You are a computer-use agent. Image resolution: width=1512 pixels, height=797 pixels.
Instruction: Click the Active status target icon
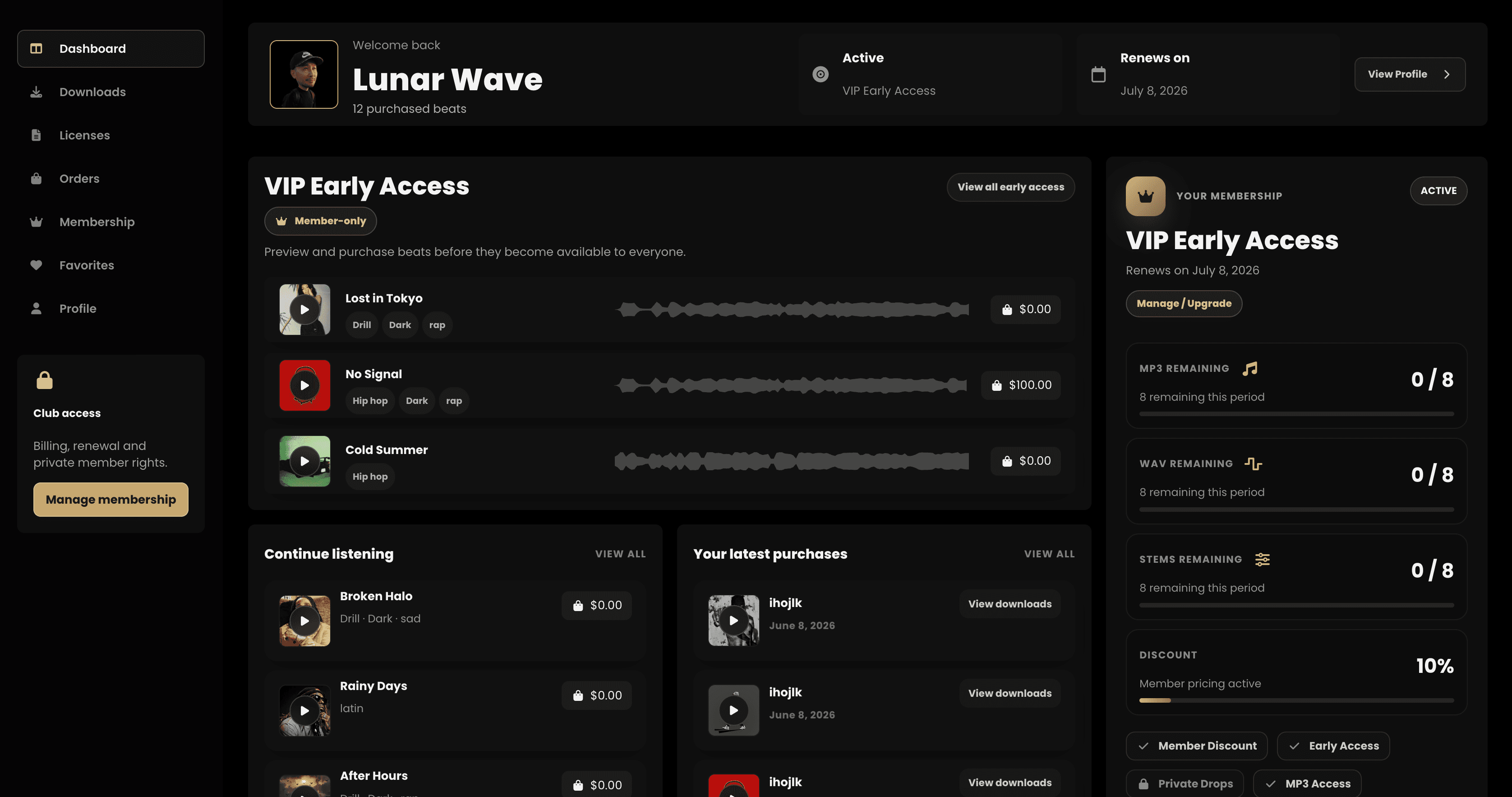pos(821,74)
